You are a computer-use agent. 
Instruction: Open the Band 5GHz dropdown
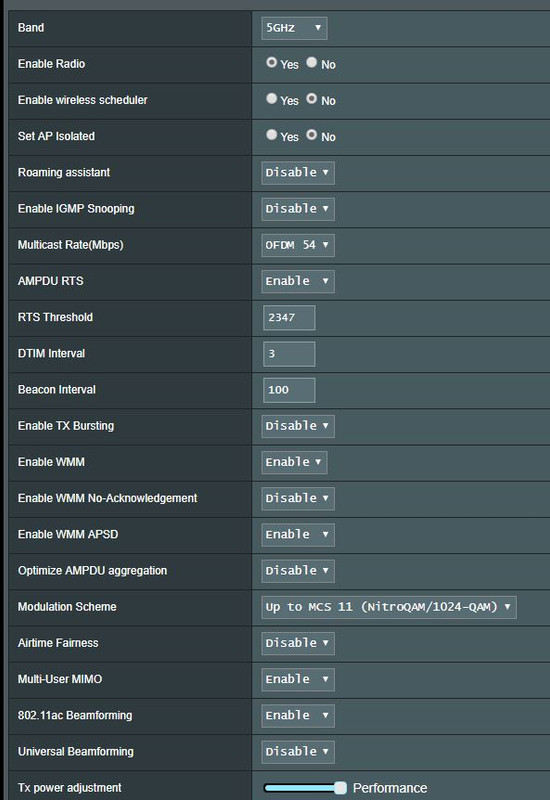[294, 28]
